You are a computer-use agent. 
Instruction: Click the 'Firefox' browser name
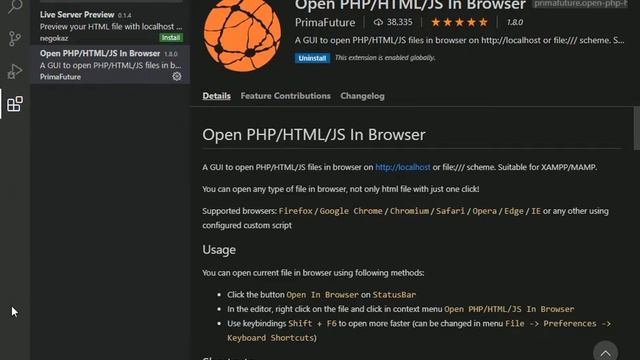[x=296, y=211]
